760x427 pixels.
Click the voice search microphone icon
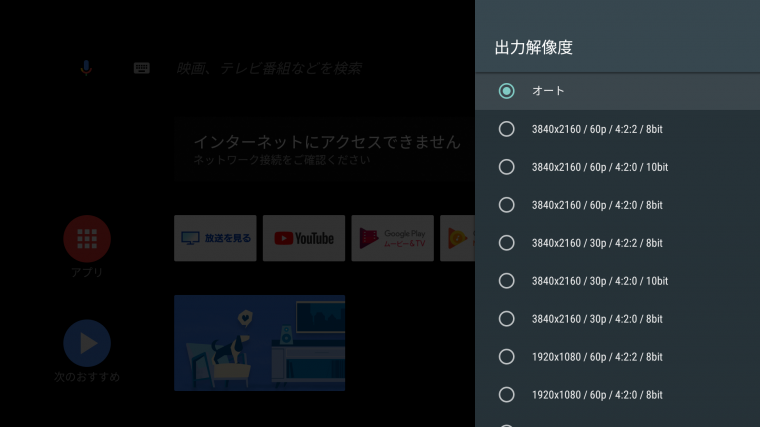click(86, 68)
